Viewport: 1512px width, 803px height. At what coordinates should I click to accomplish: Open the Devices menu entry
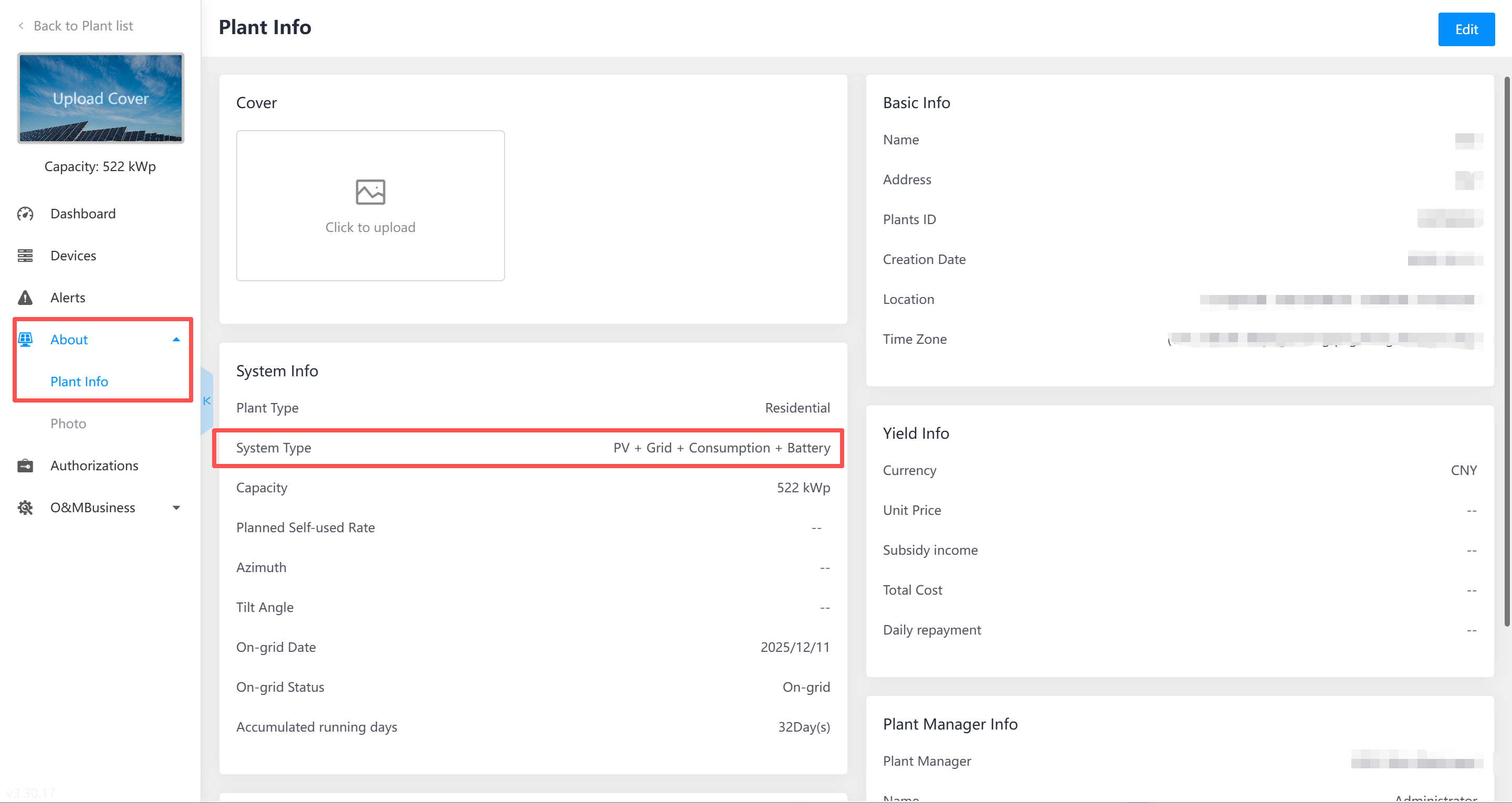click(x=73, y=256)
